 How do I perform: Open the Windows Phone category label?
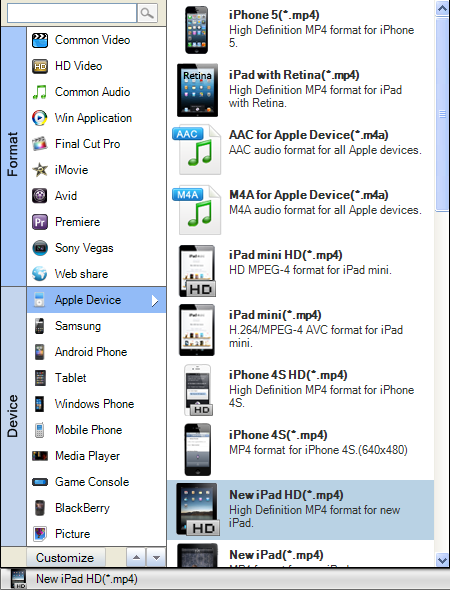click(x=94, y=404)
